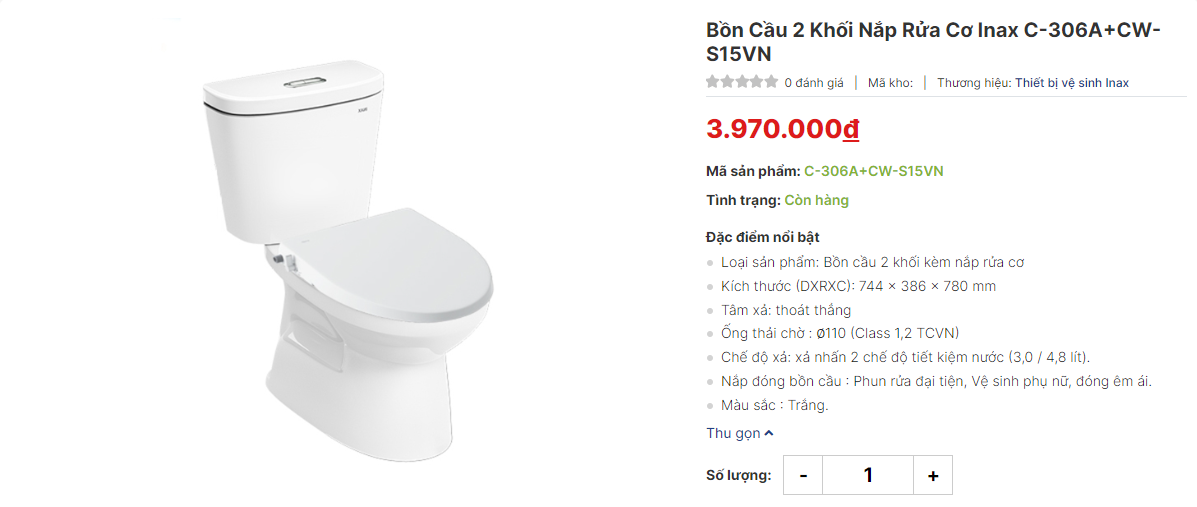This screenshot has width=1197, height=507.
Task: Increase quantity with the plus button
Action: click(933, 475)
